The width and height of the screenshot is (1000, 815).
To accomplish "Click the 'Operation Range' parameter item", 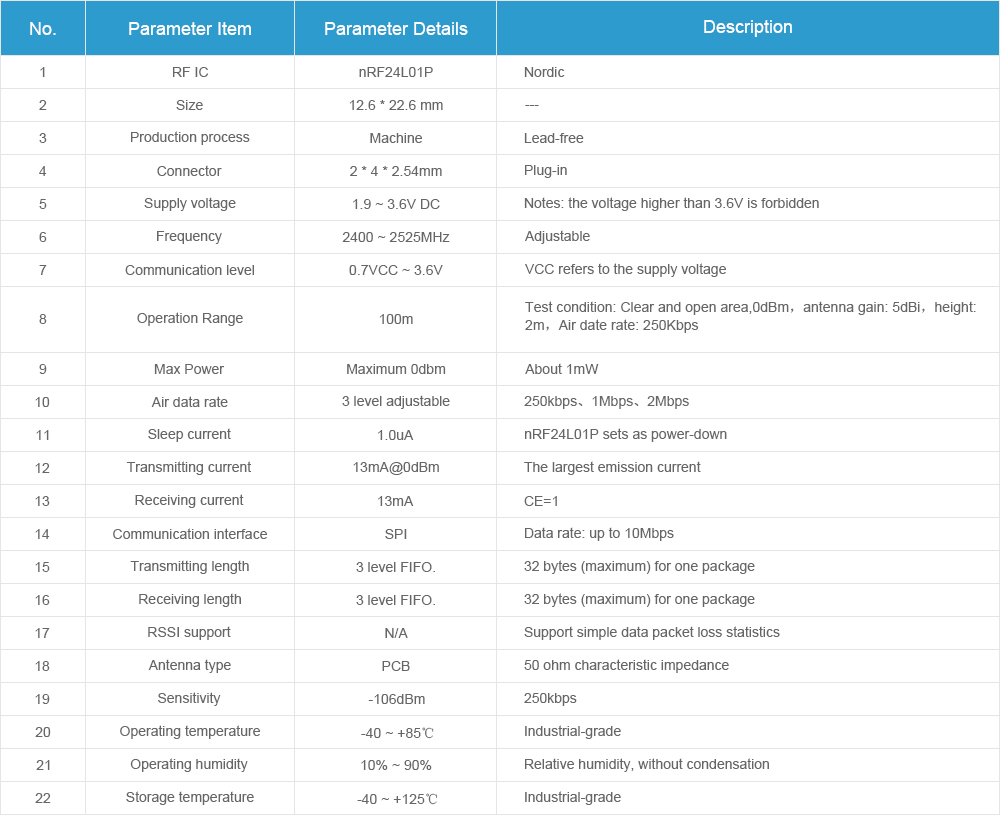I will tap(189, 318).
